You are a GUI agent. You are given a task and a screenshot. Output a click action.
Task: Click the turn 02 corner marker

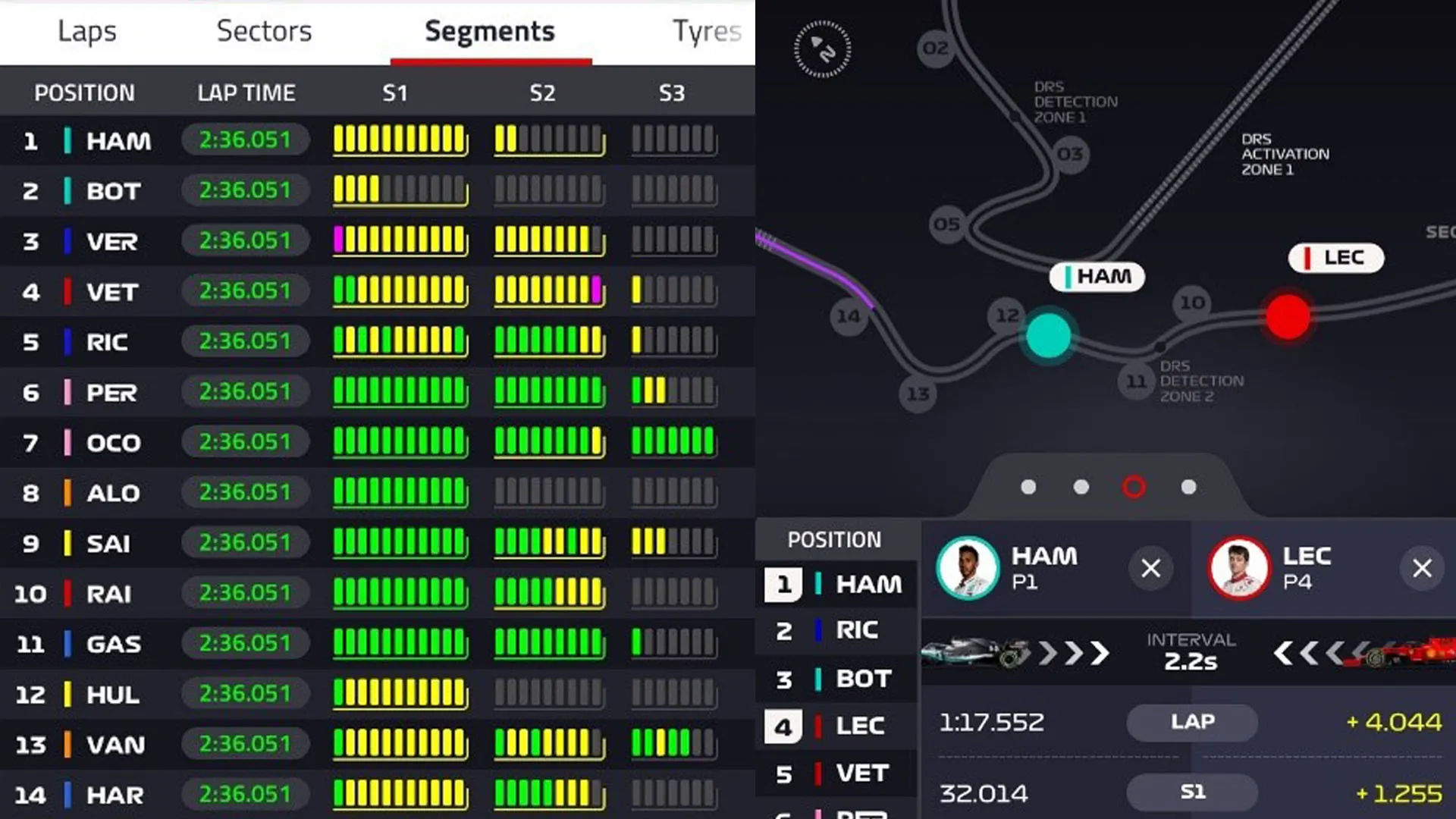935,49
